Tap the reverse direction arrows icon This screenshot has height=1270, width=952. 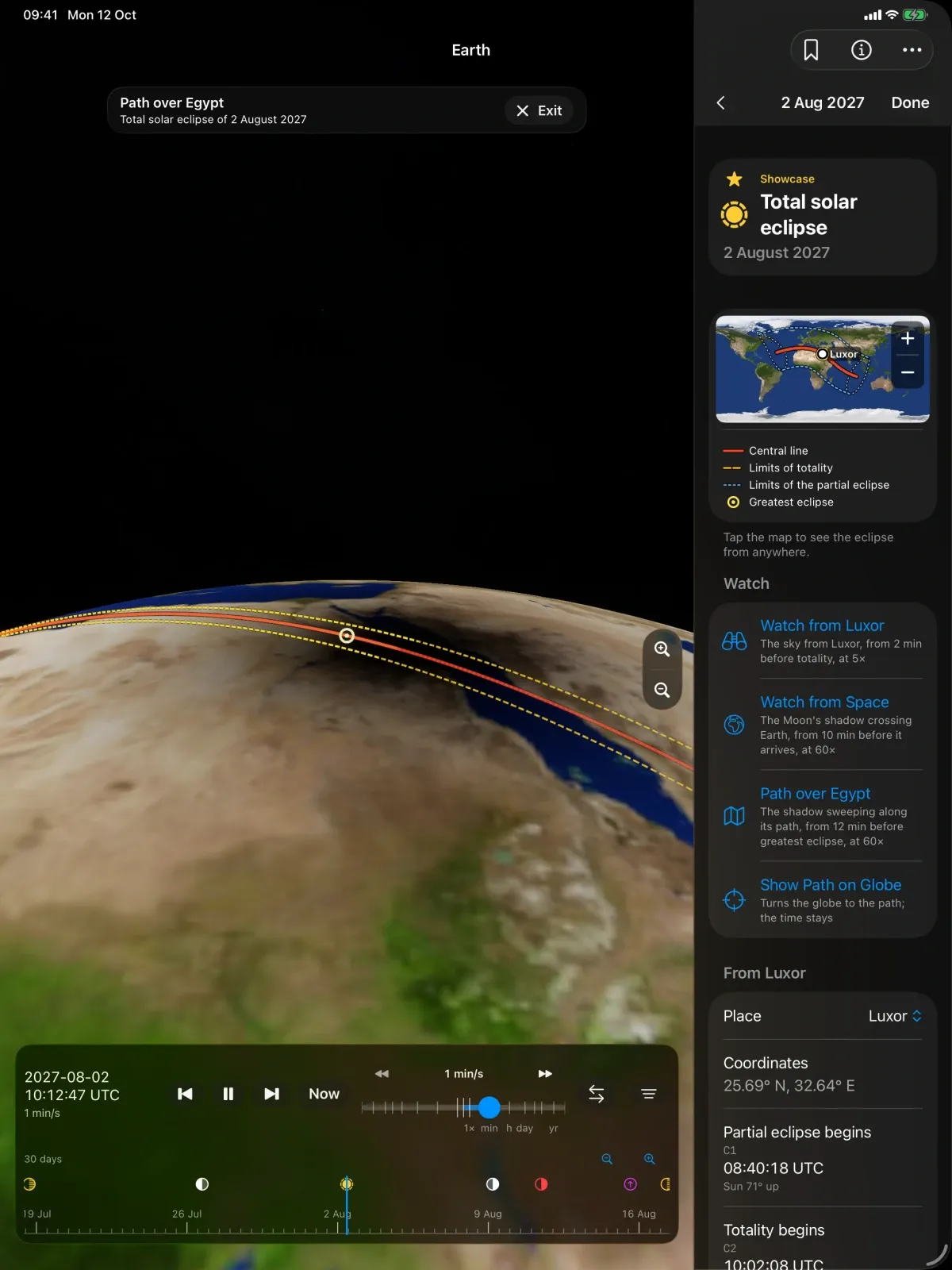click(x=597, y=1094)
